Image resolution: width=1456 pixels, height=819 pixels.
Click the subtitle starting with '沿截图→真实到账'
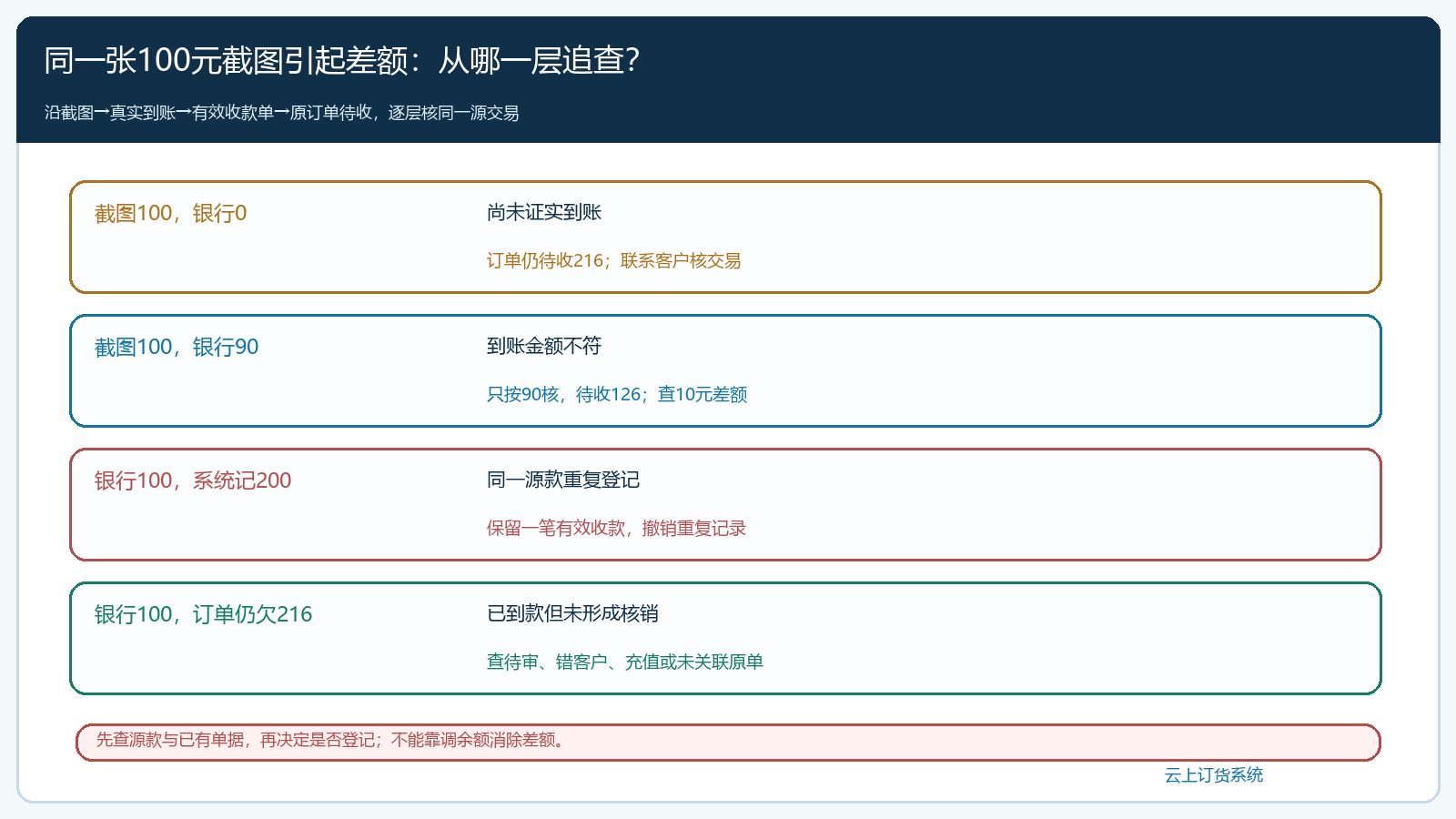(282, 113)
